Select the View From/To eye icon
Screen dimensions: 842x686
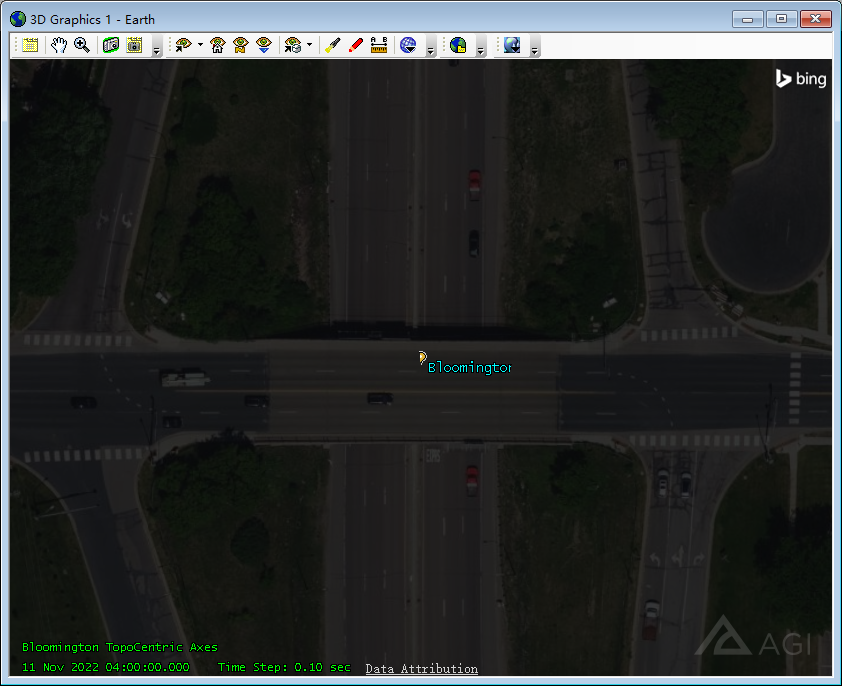(x=182, y=45)
